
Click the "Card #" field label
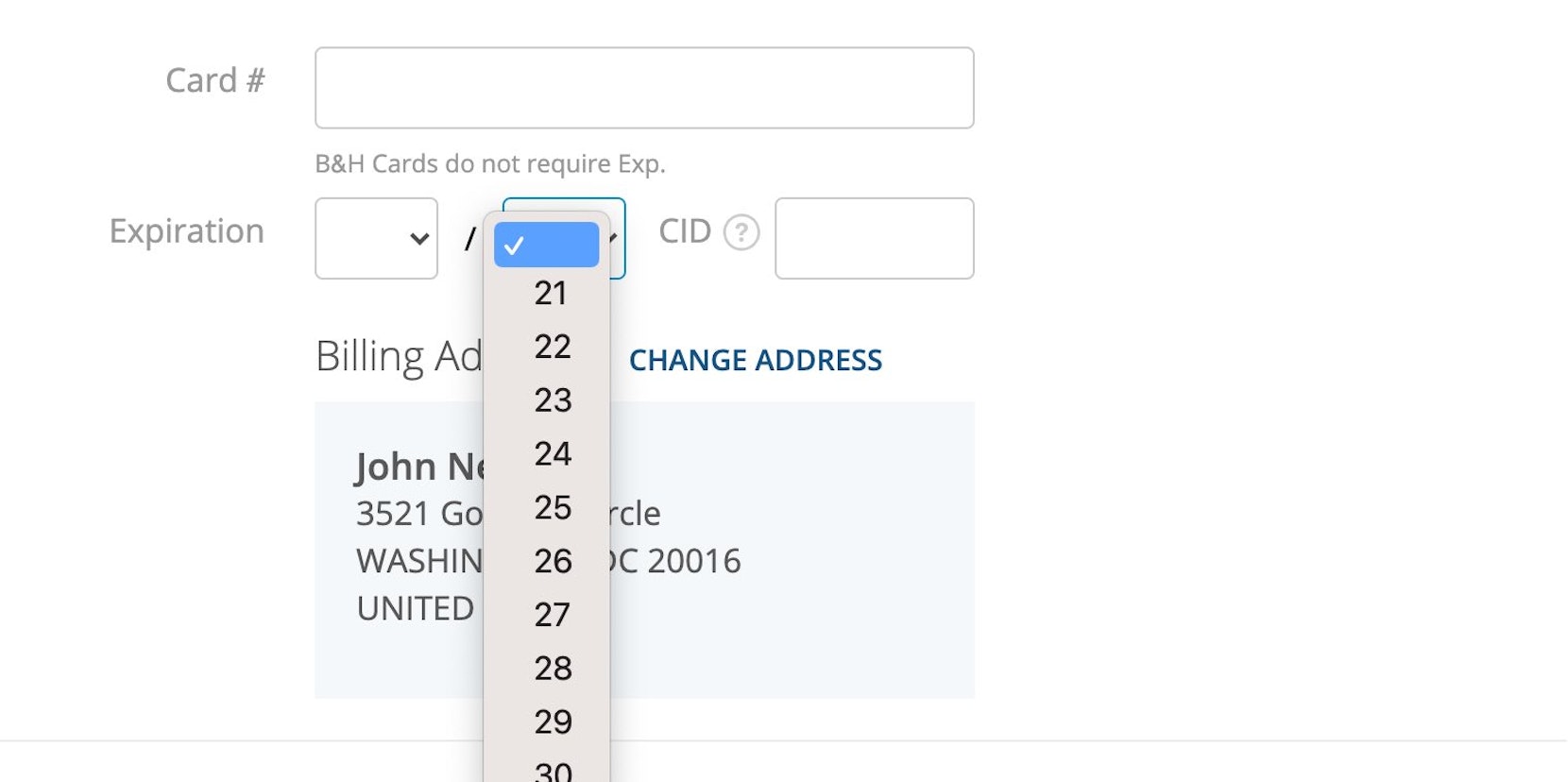(x=215, y=81)
